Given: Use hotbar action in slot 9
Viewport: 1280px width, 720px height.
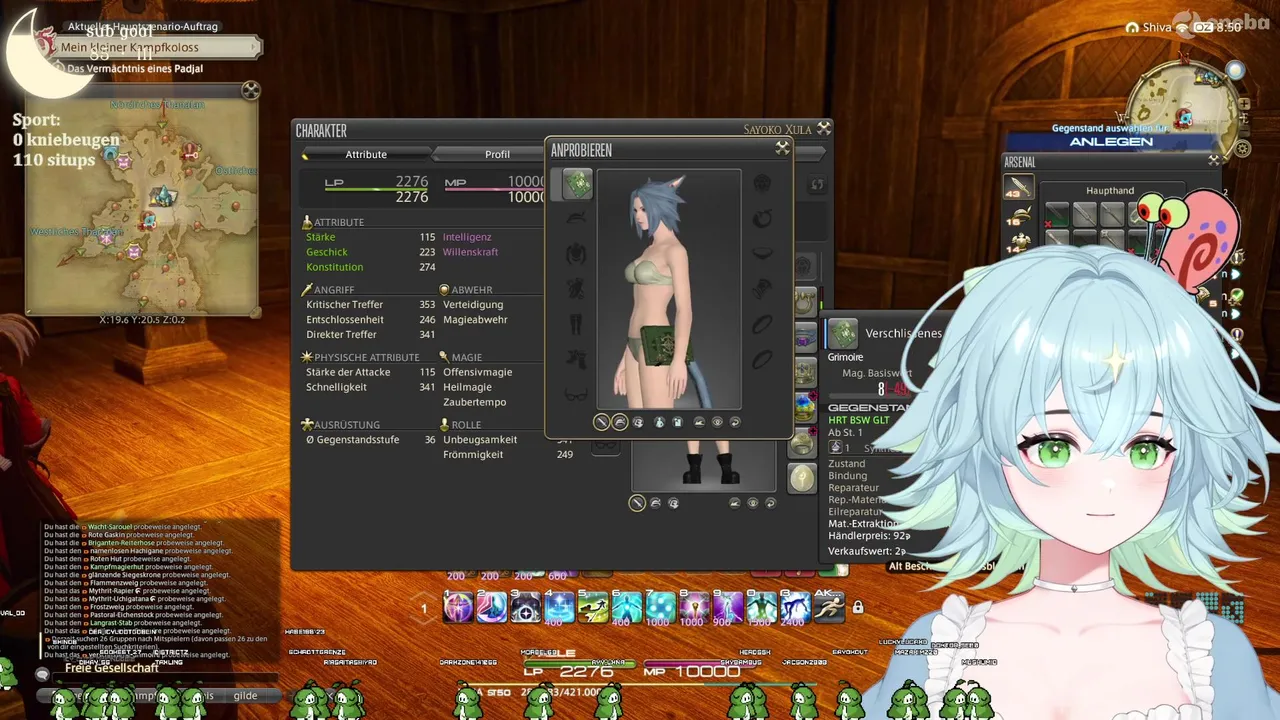Looking at the screenshot, I should click(728, 606).
